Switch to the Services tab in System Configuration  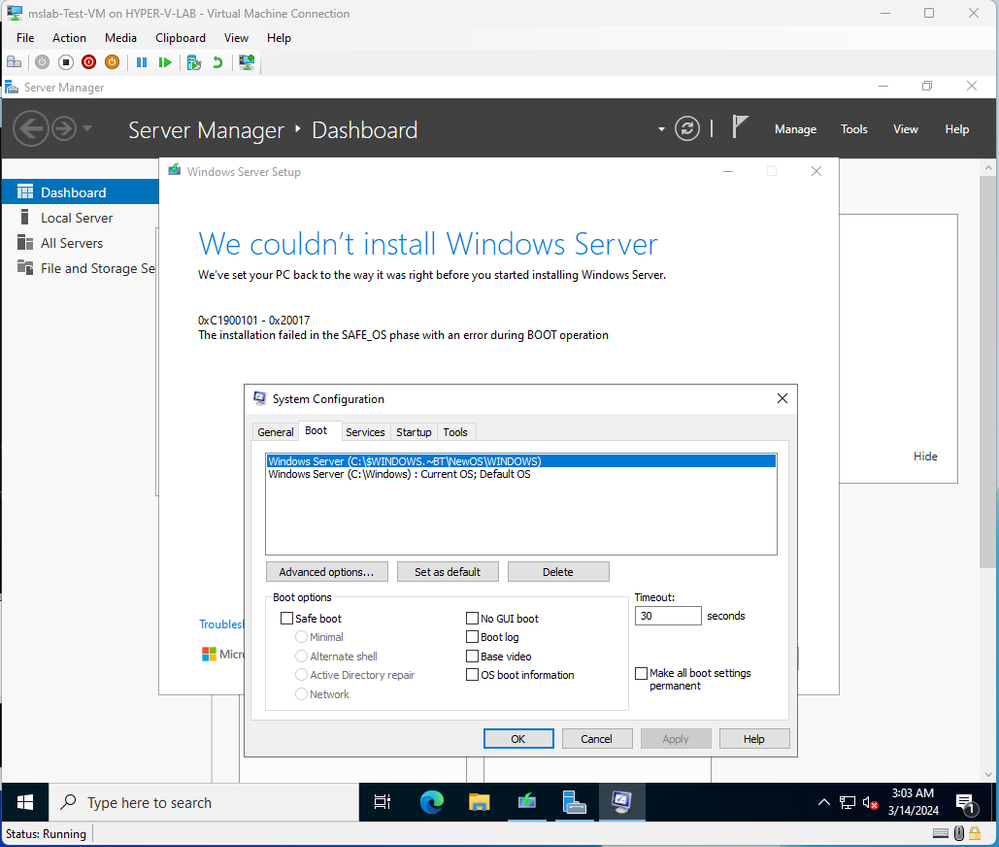coord(365,432)
